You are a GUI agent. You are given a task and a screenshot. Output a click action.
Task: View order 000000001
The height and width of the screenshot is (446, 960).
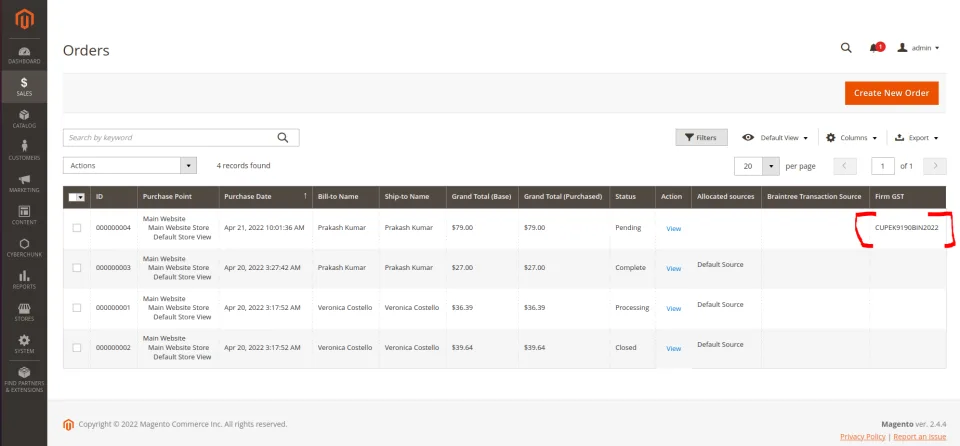[673, 308]
